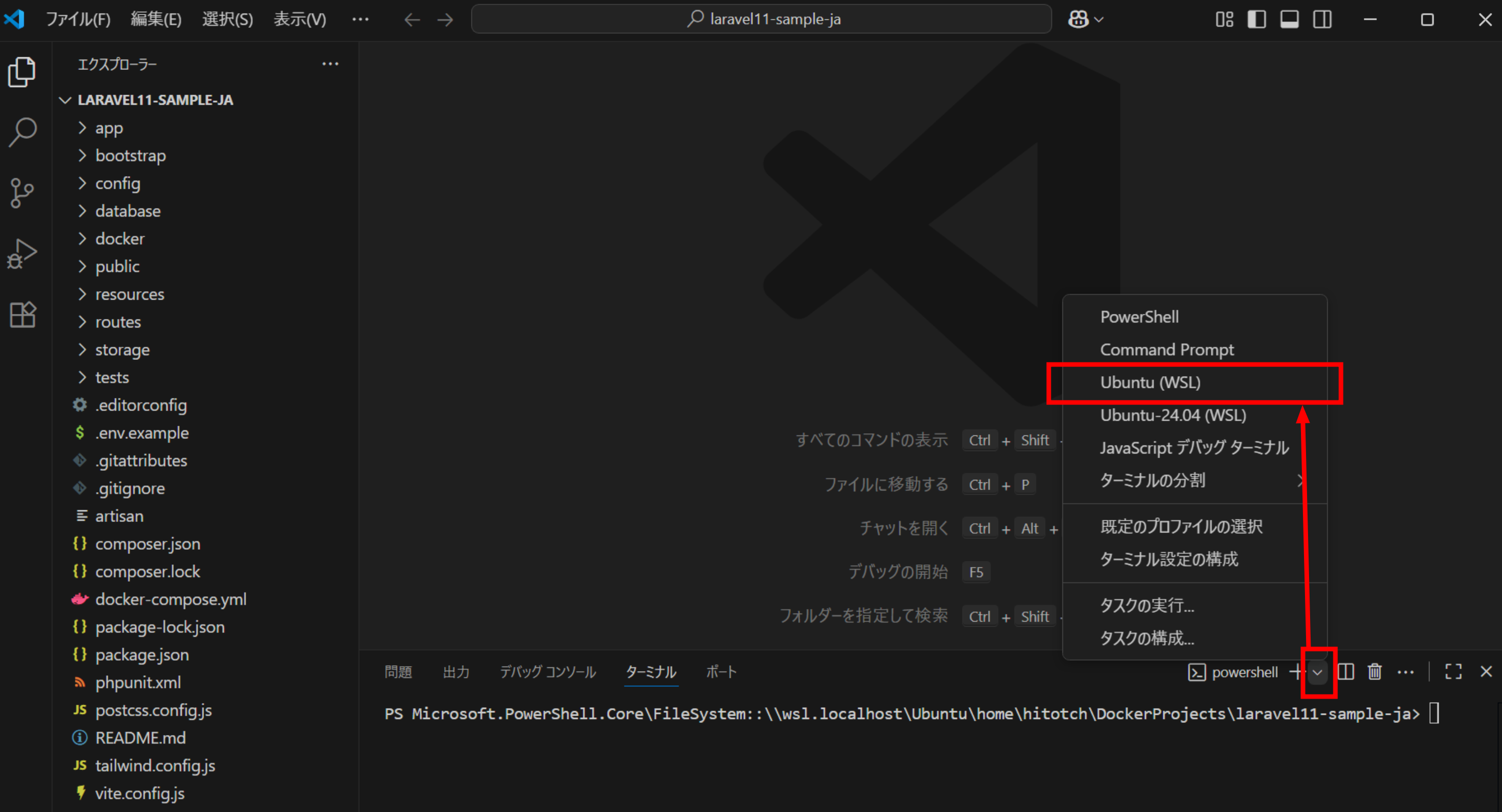Image resolution: width=1502 pixels, height=812 pixels.
Task: Open the terminal launch profile dropdown arrow
Action: 1317,672
